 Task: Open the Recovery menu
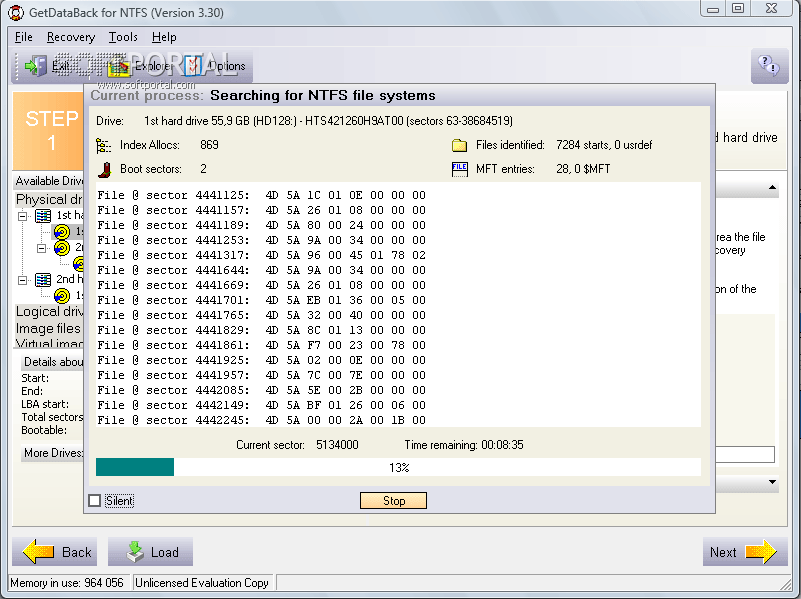[x=70, y=37]
